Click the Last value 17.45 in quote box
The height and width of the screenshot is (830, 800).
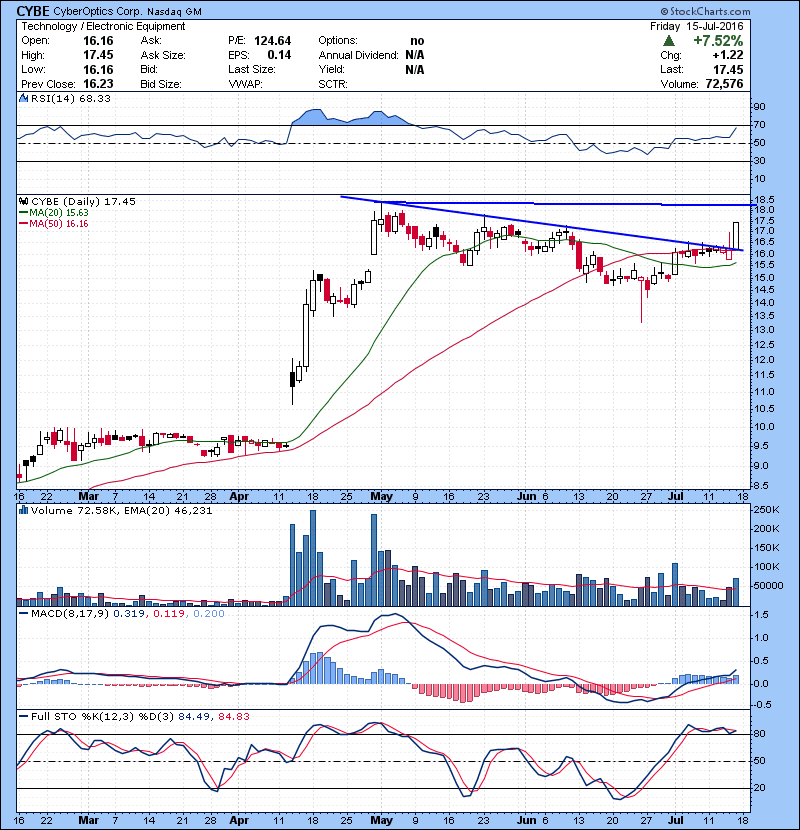pos(728,70)
